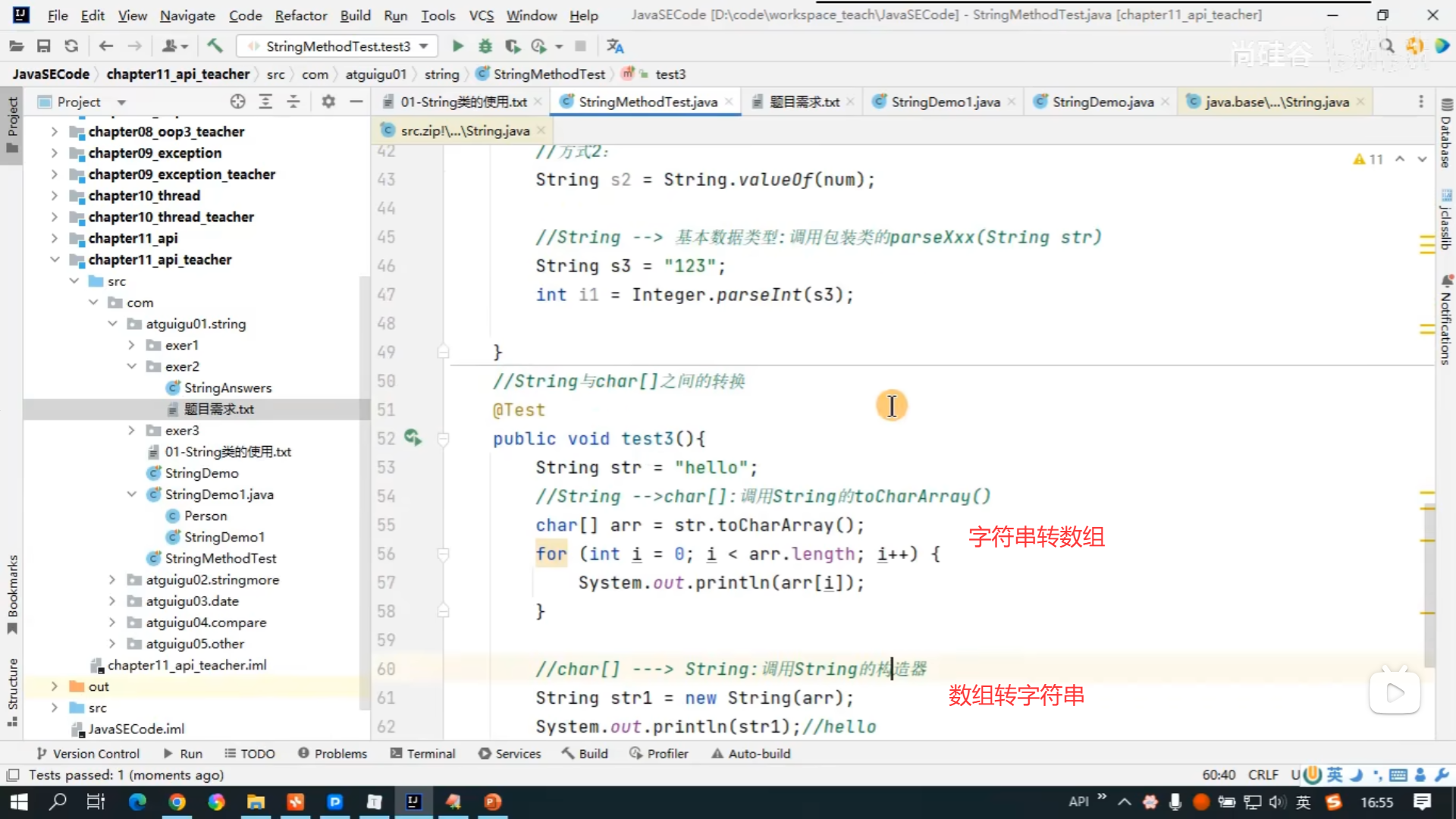Screen dimensions: 1456x819
Task: Open the Problems tool window
Action: pyautogui.click(x=332, y=753)
